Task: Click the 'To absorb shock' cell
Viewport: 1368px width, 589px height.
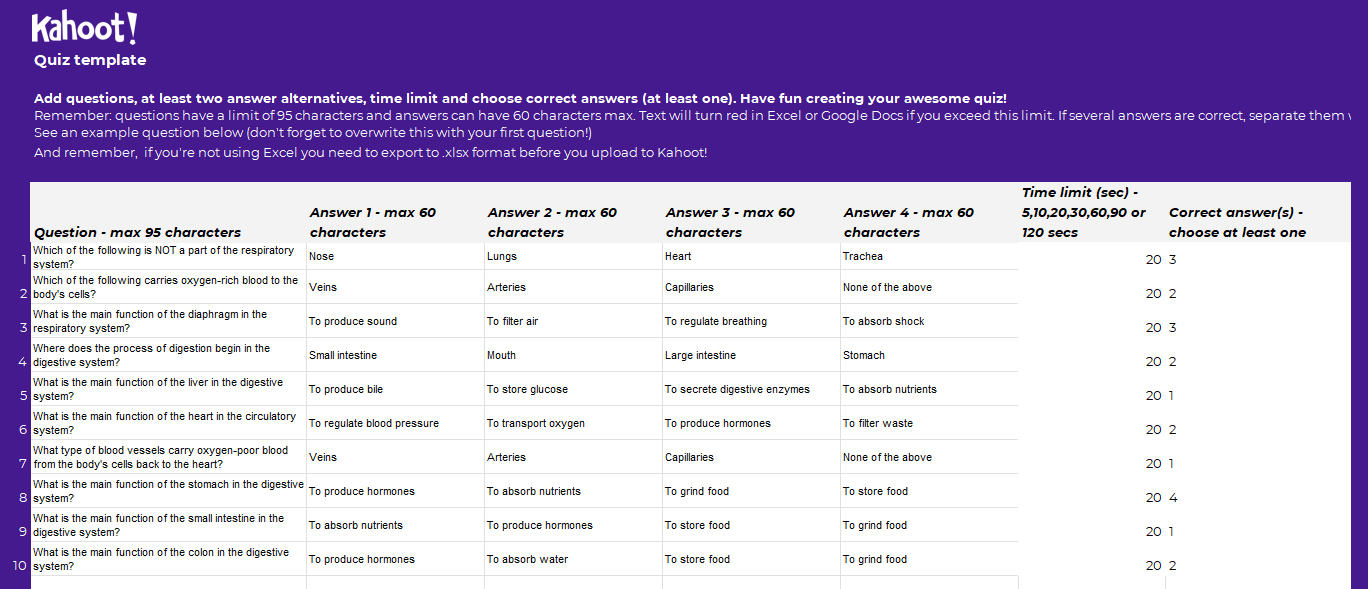Action: tap(929, 321)
